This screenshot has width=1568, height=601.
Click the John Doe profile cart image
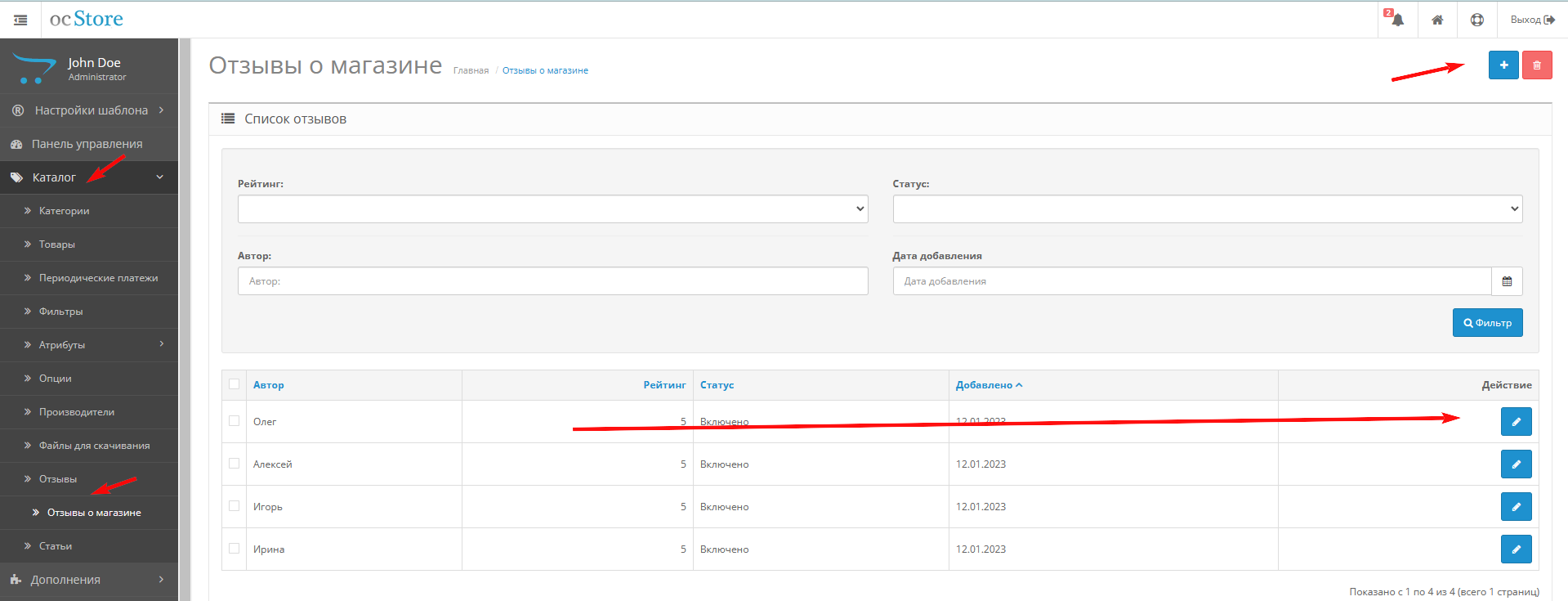34,69
